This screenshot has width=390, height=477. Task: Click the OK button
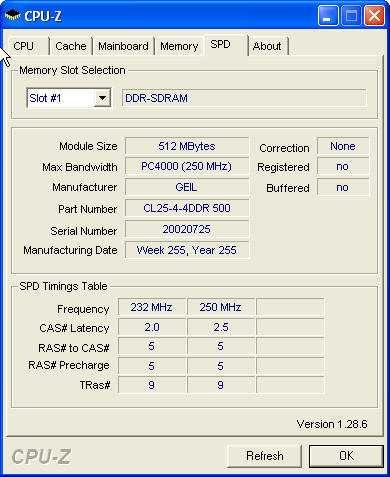click(346, 456)
